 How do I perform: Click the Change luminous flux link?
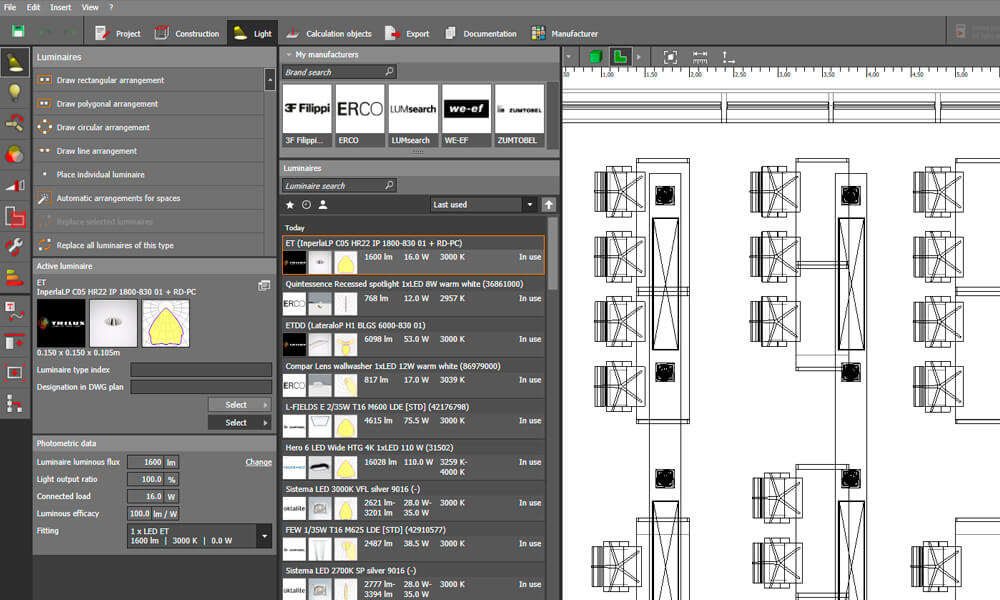[x=258, y=462]
